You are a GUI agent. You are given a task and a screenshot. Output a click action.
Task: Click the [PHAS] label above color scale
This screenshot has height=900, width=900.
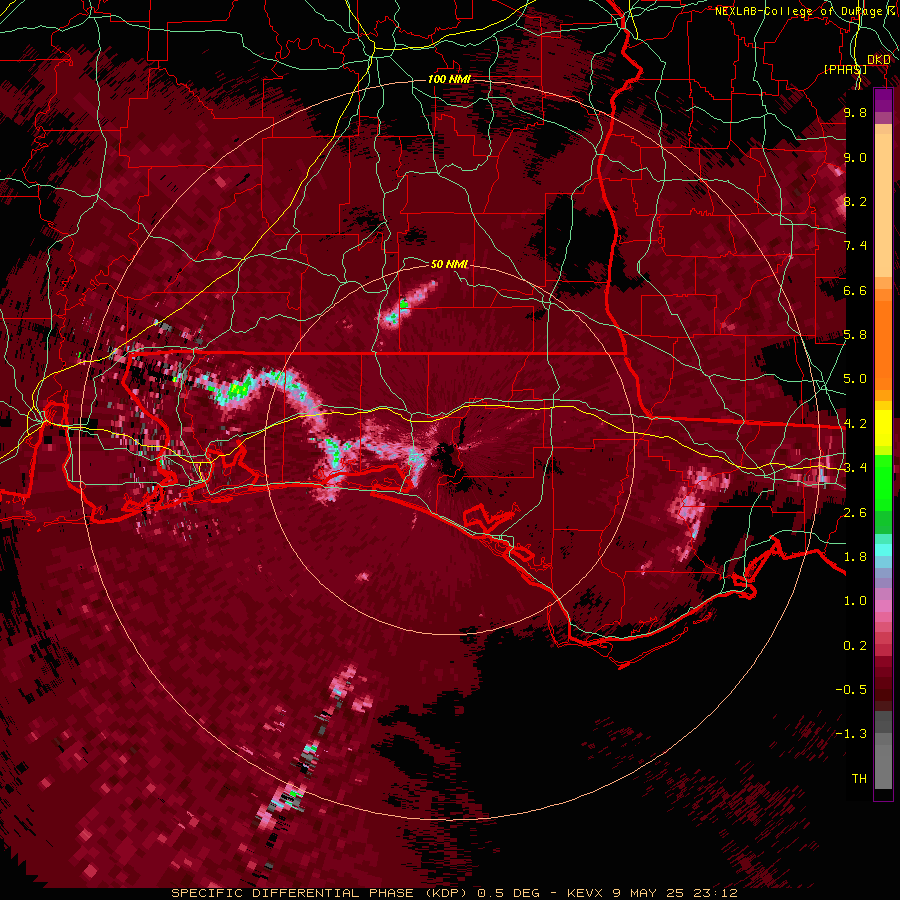coord(845,69)
